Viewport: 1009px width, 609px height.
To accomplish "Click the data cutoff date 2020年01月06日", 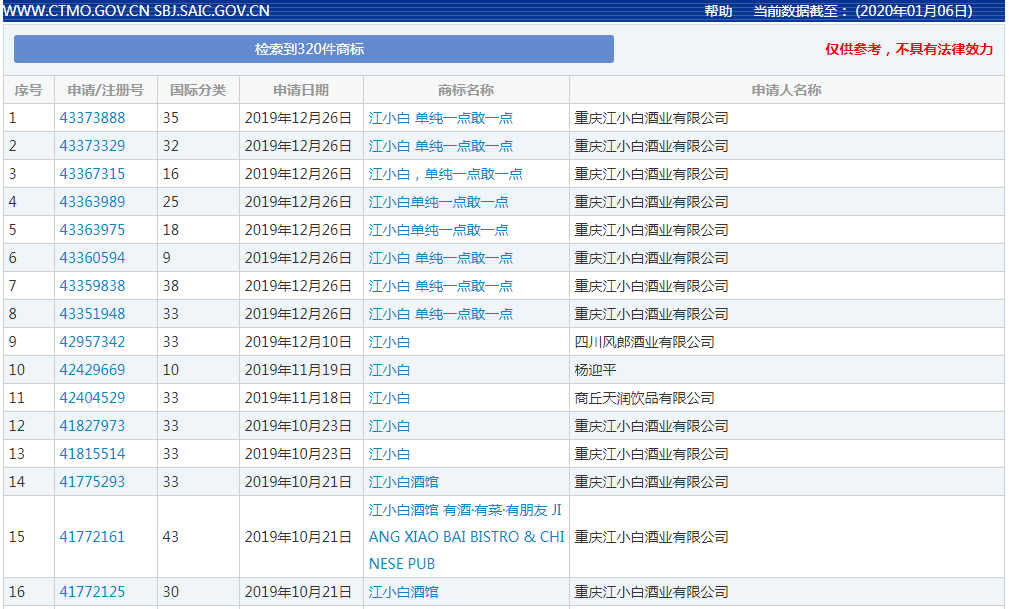I will pyautogui.click(x=914, y=11).
